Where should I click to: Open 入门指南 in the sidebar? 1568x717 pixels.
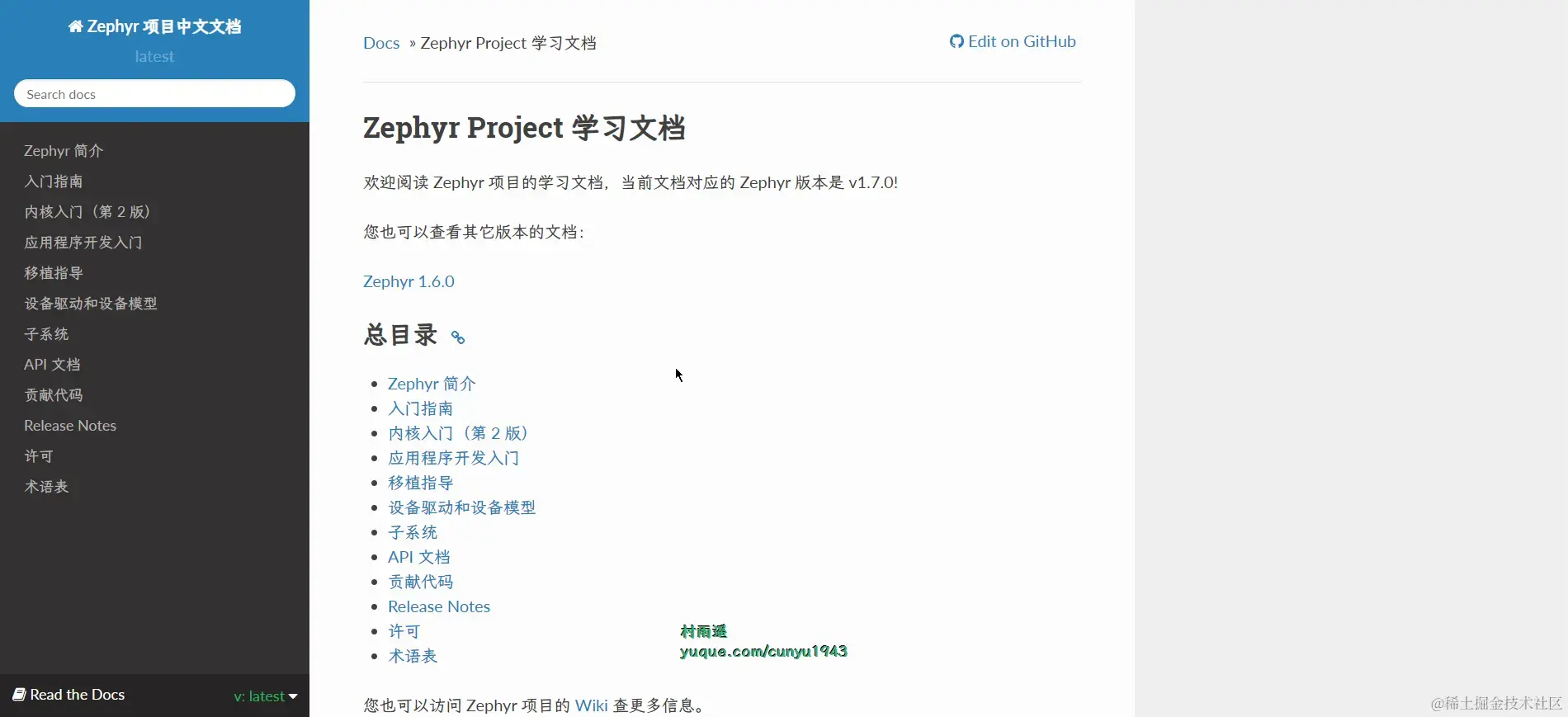pyautogui.click(x=54, y=181)
